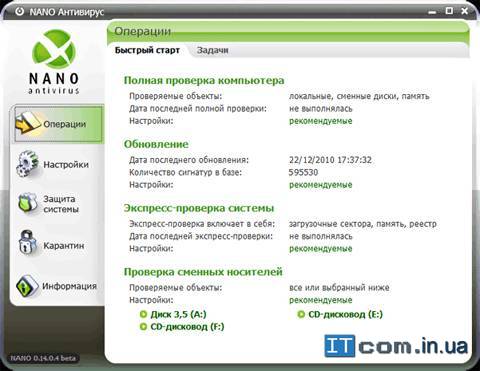Switch to the Быстрый старт tab

pyautogui.click(x=147, y=50)
